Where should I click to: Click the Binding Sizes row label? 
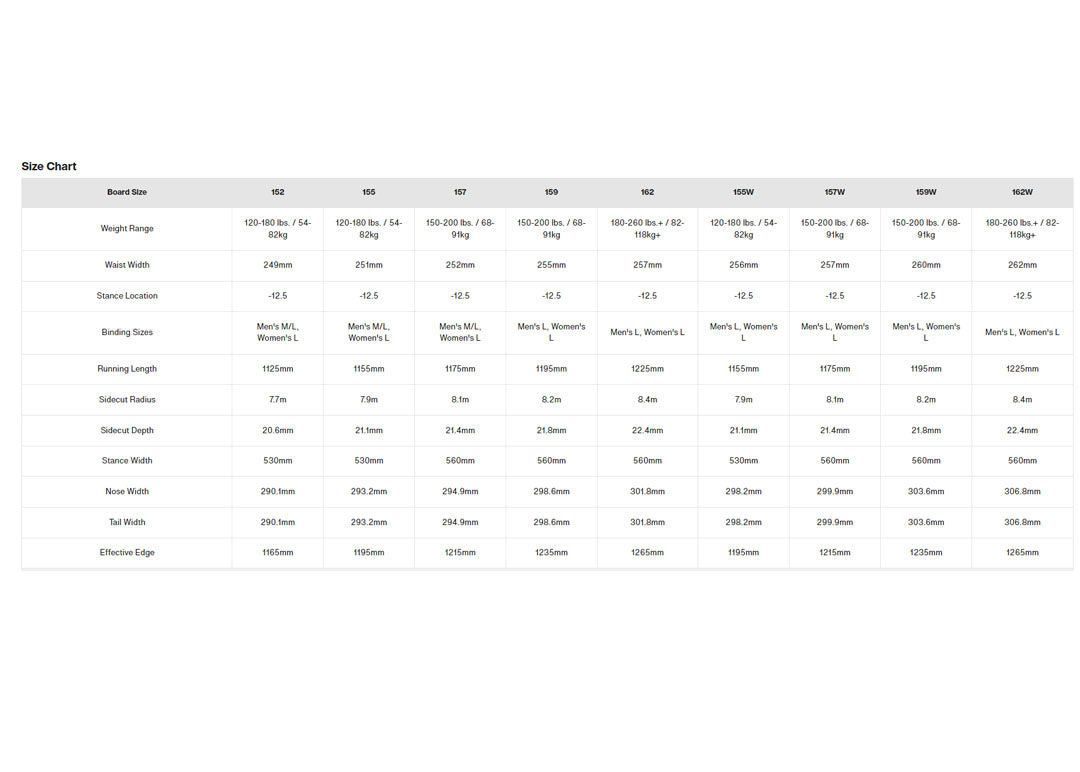coord(127,332)
